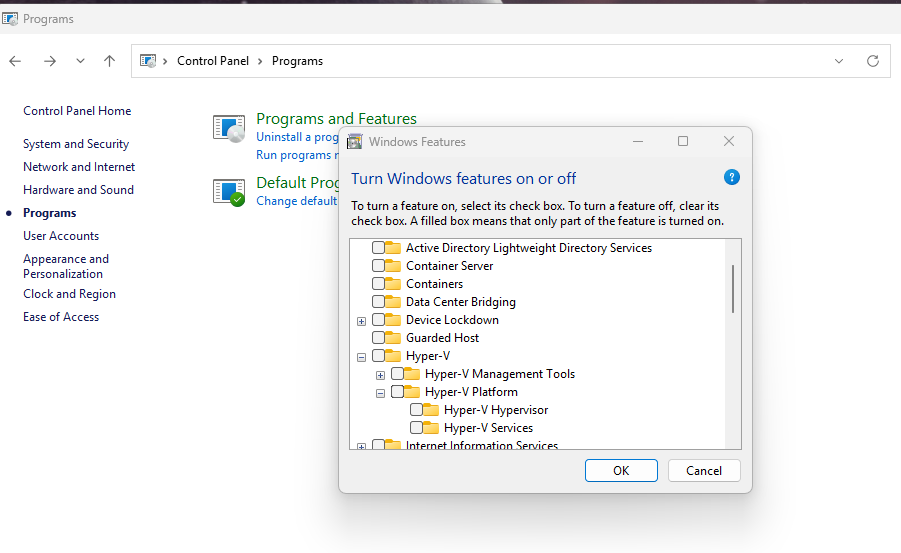Click the up arrow to parent folder
The width and height of the screenshot is (901, 553).
(109, 61)
